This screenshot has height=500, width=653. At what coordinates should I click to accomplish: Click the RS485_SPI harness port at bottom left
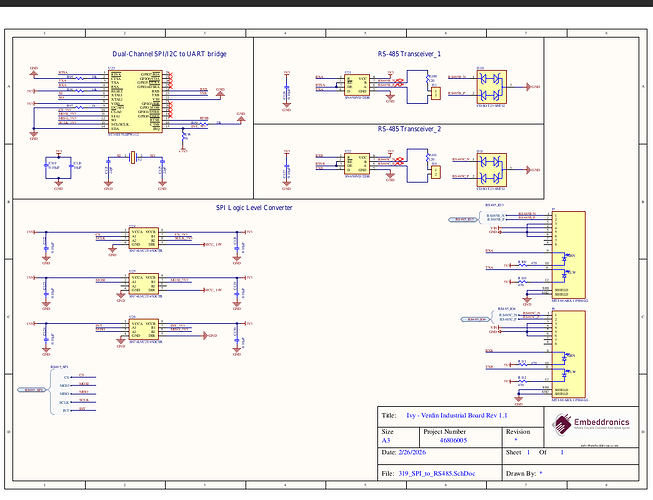click(31, 390)
